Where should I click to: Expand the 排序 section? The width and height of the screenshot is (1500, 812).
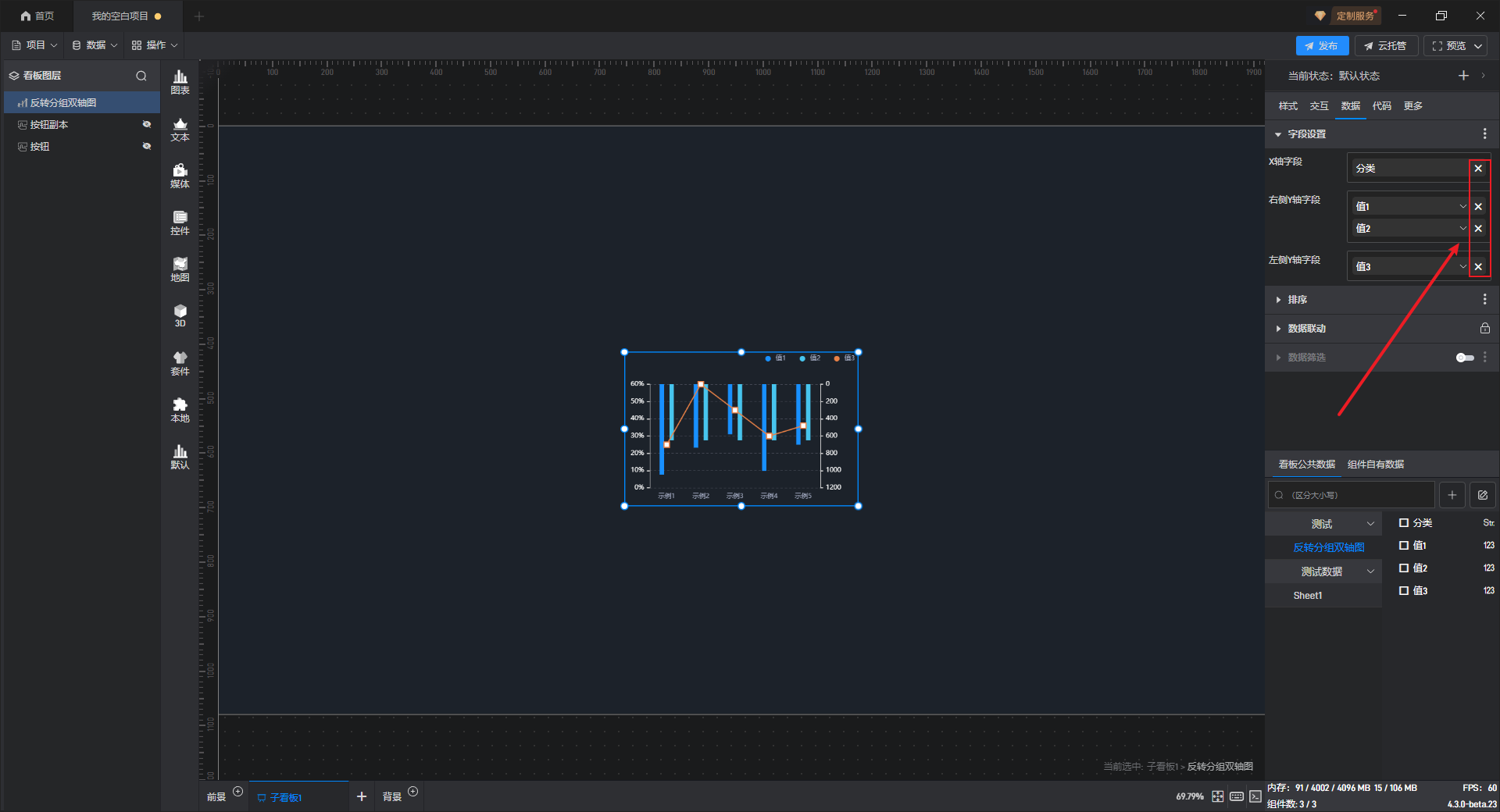coord(1278,300)
